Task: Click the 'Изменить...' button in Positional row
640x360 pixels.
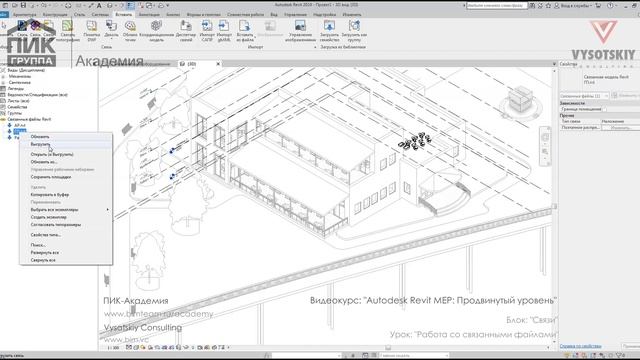Action: (x=620, y=128)
